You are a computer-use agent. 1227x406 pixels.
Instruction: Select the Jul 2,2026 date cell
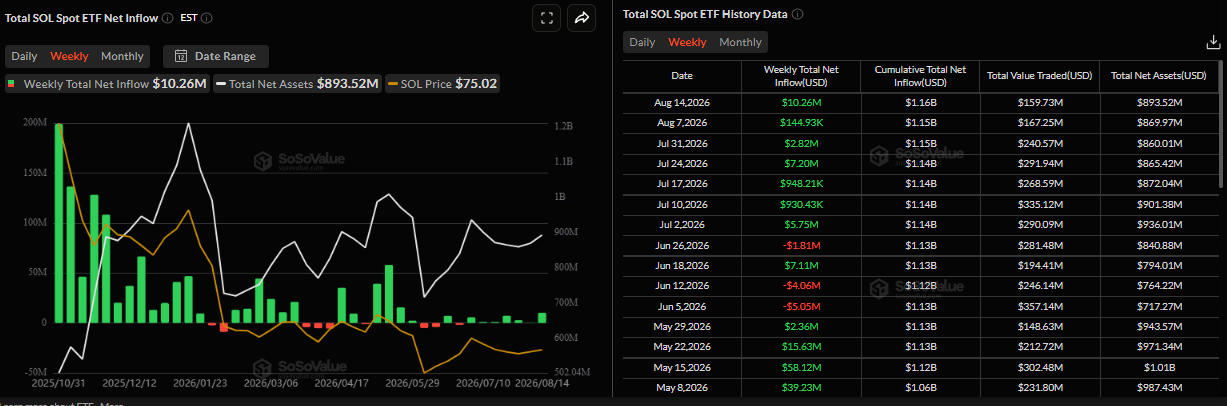(681, 225)
